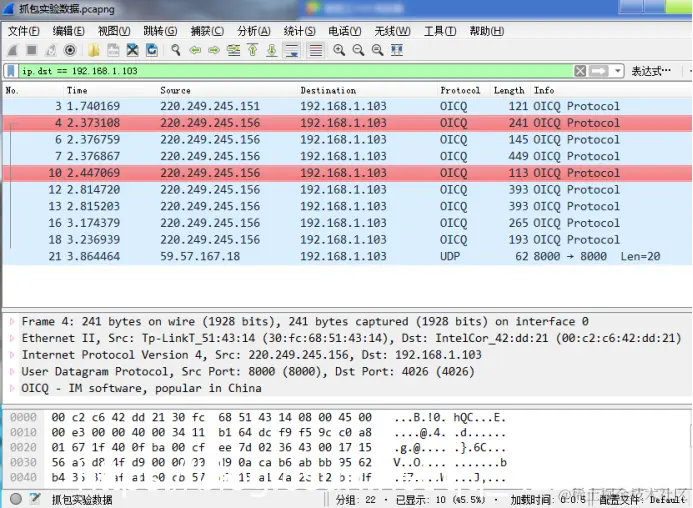Apply the display filter arrow button
Image resolution: width=693 pixels, height=508 pixels.
point(598,71)
